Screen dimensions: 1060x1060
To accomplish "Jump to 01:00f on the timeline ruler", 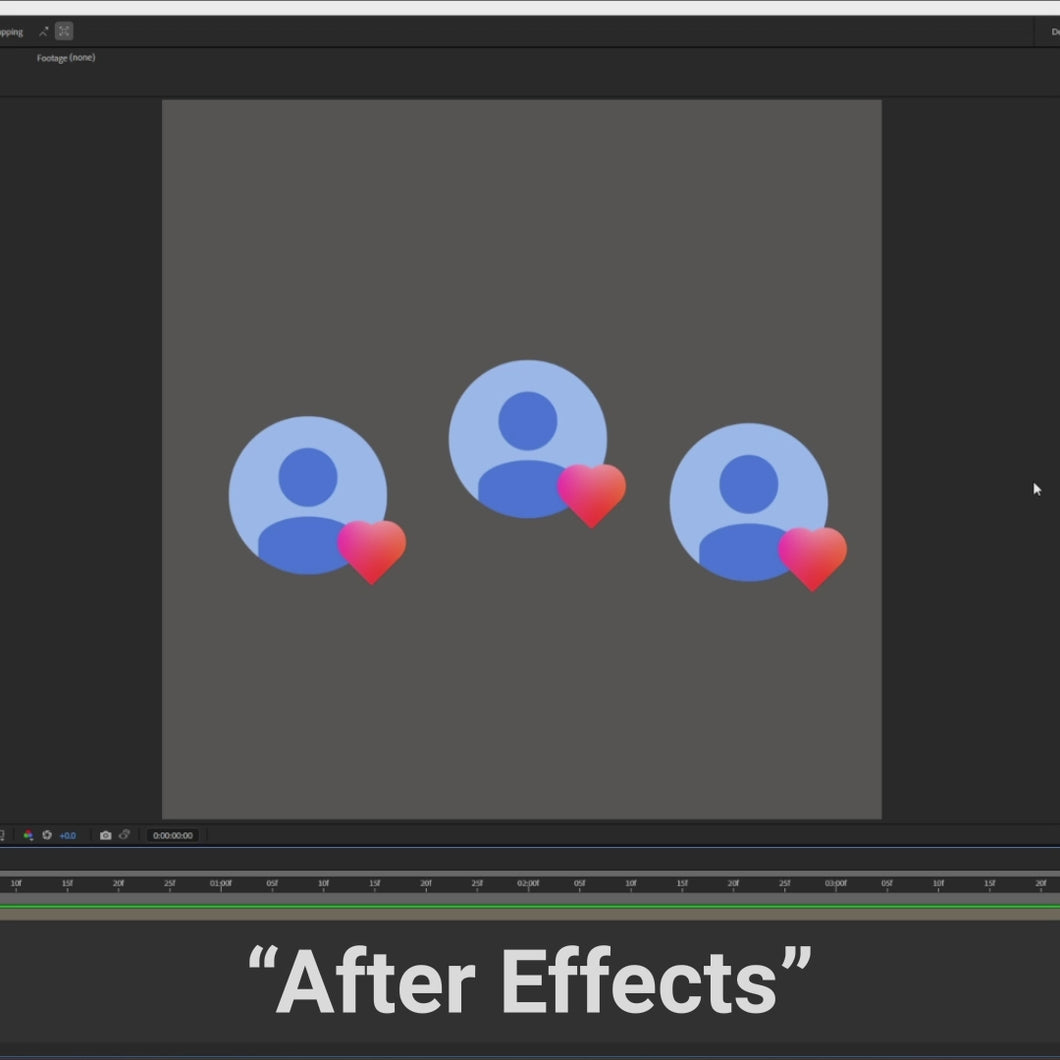I will (x=221, y=884).
